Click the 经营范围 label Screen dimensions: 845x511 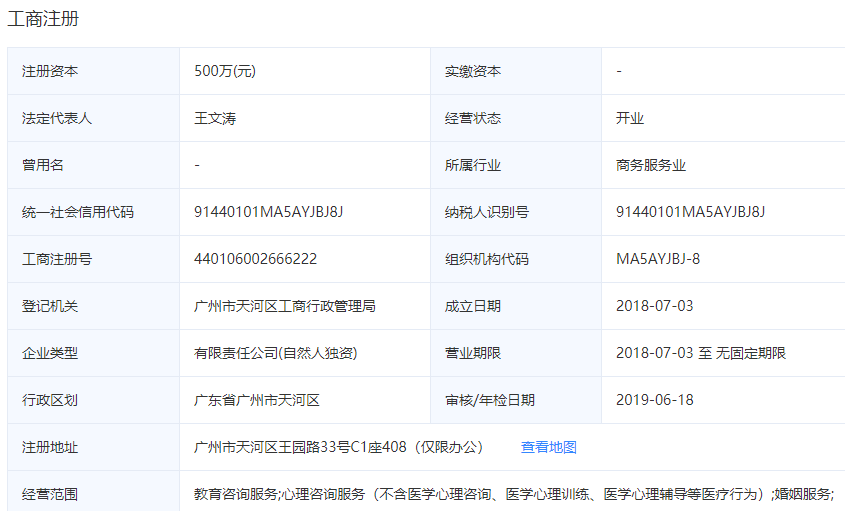click(50, 494)
